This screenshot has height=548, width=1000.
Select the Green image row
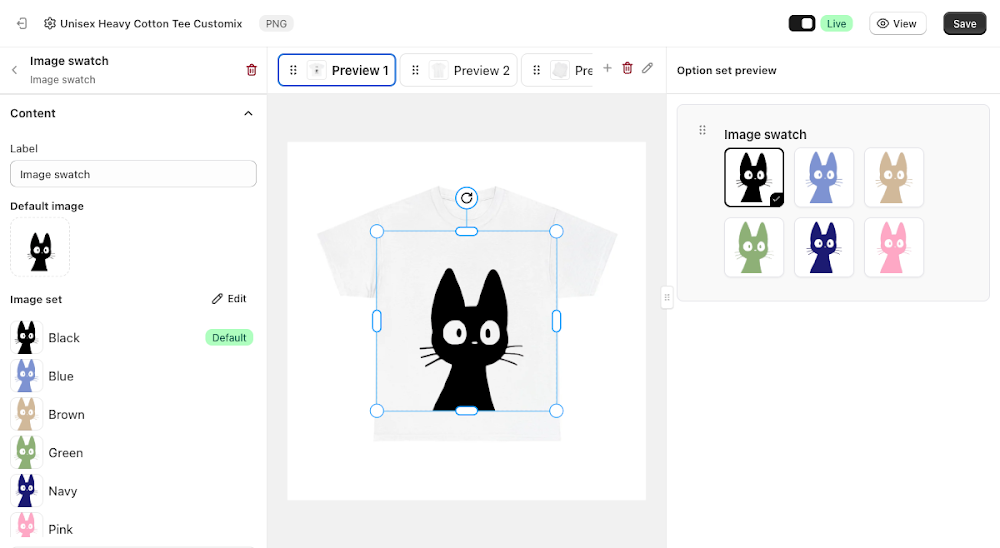tap(131, 452)
